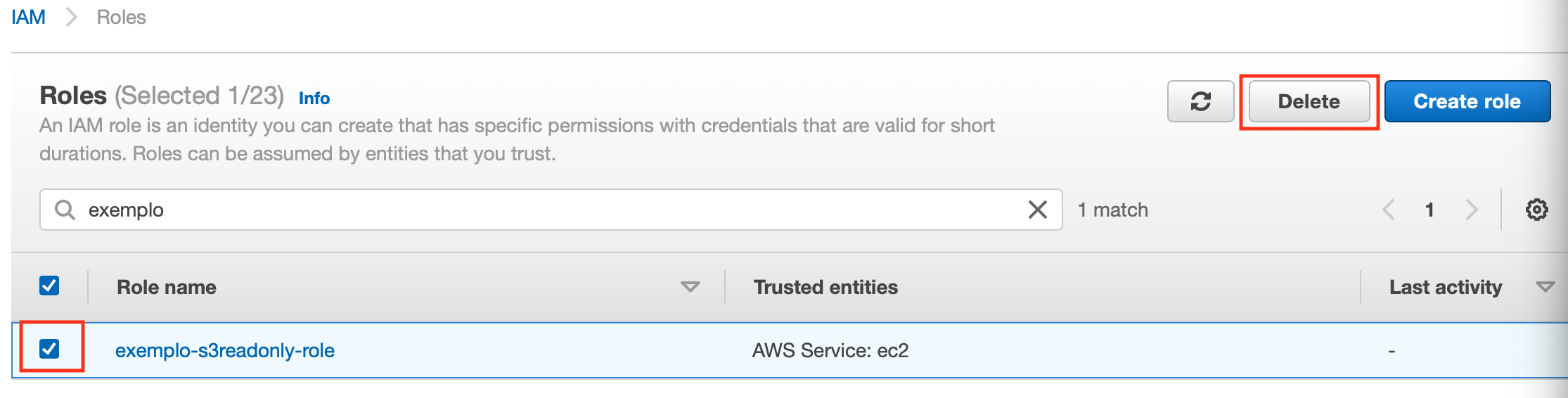Sort by Role name dropdown arrow
The height and width of the screenshot is (398, 1568).
pos(690,287)
